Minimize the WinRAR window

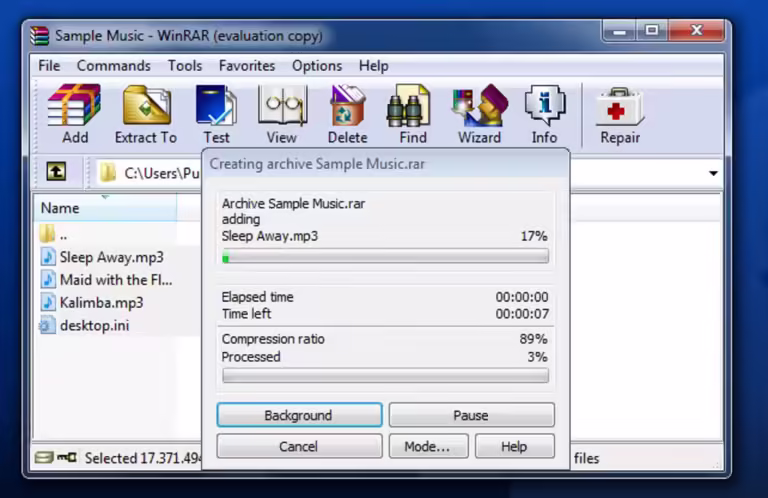point(619,31)
